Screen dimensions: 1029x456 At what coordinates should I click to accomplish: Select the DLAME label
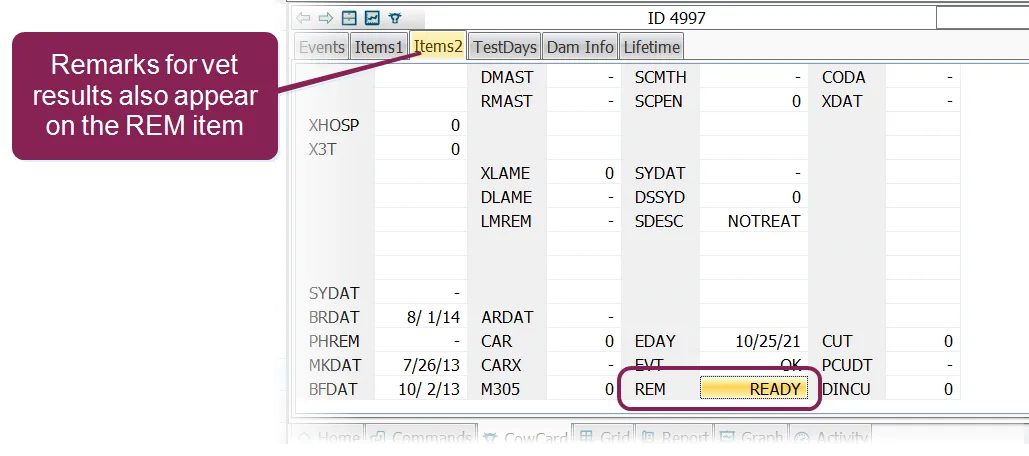coord(506,197)
